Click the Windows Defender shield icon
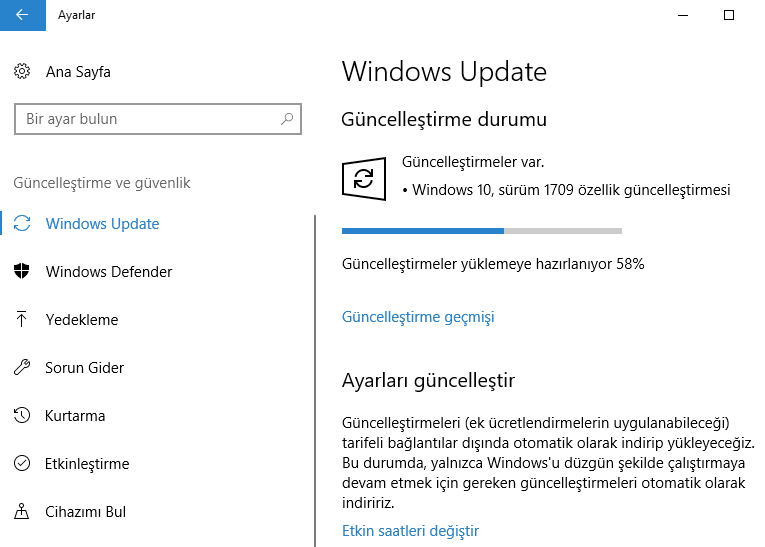Viewport: 765px width, 547px height. click(22, 272)
